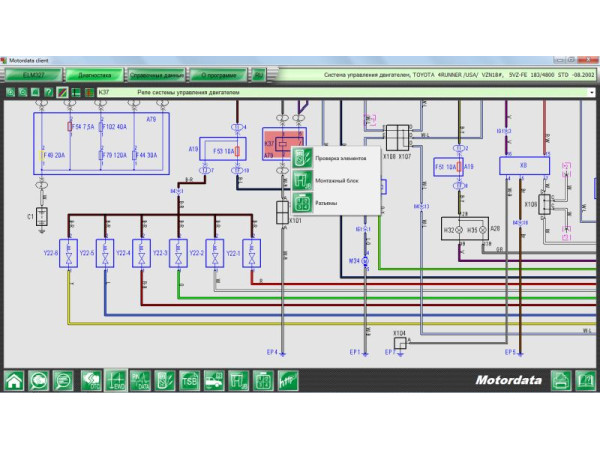Click the zoom in magnifier icon
Image resolution: width=600 pixels, height=450 pixels.
[9, 93]
